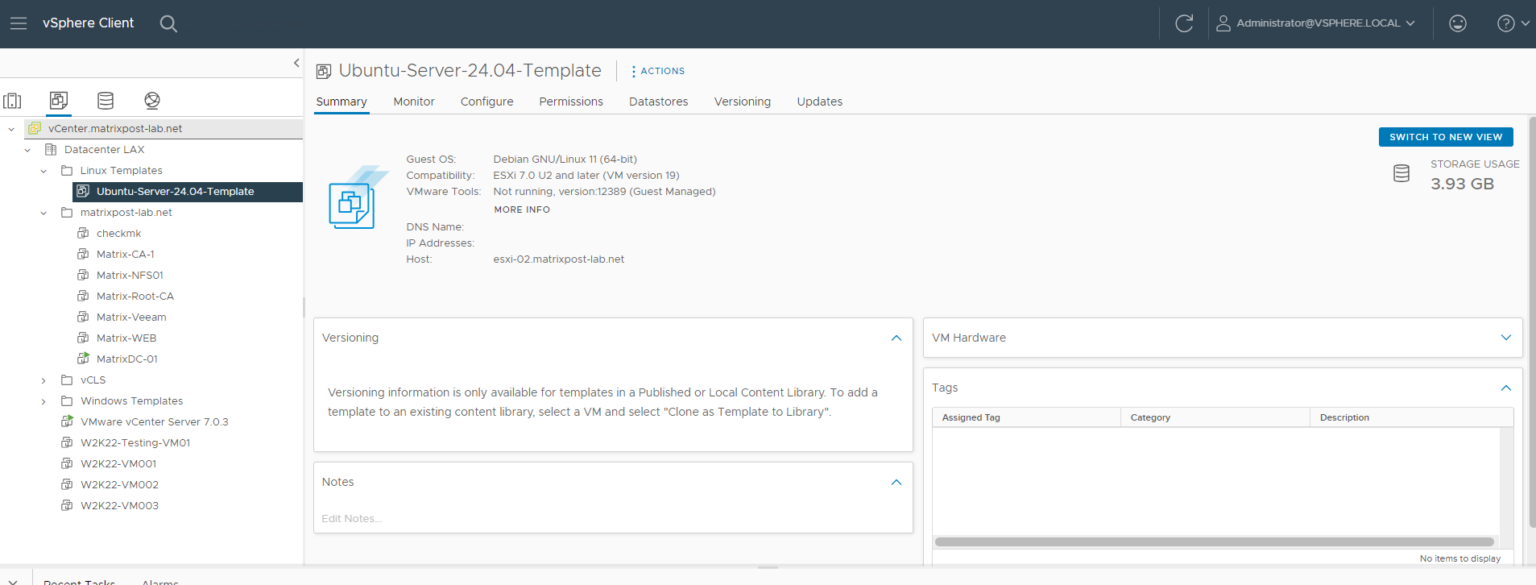
Task: Send feedback via the smiley icon
Action: click(1457, 22)
